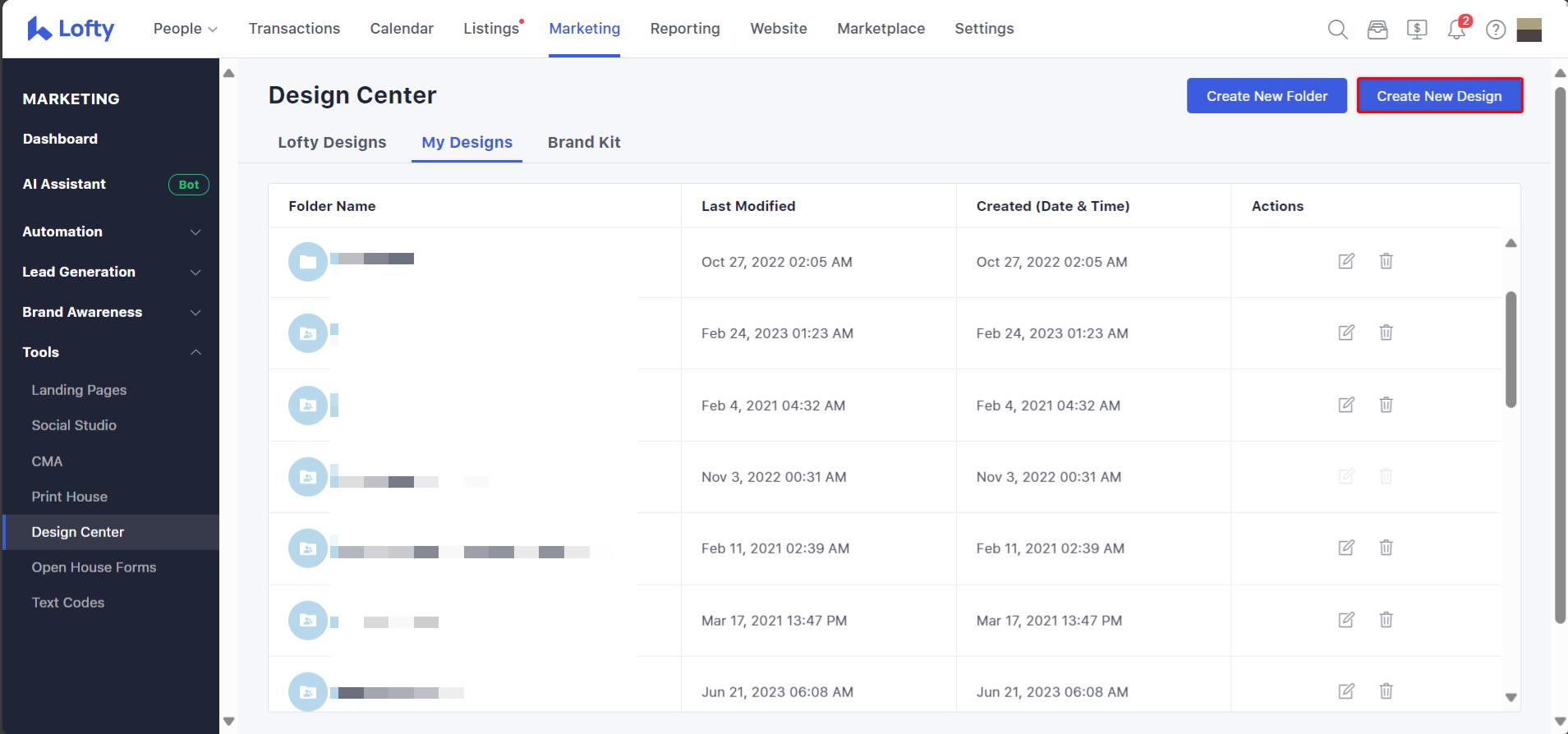Delete the folder modified Mar 17, 2021
1568x734 pixels.
click(1386, 620)
